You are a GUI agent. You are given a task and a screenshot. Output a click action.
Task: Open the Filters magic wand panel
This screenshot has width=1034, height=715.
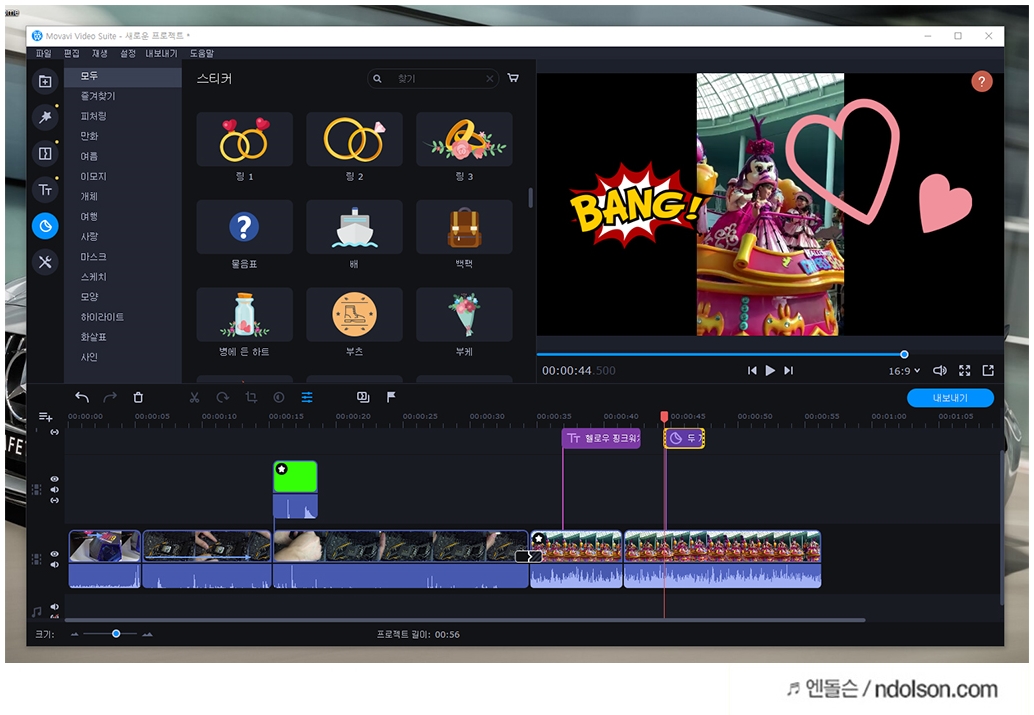click(x=45, y=117)
